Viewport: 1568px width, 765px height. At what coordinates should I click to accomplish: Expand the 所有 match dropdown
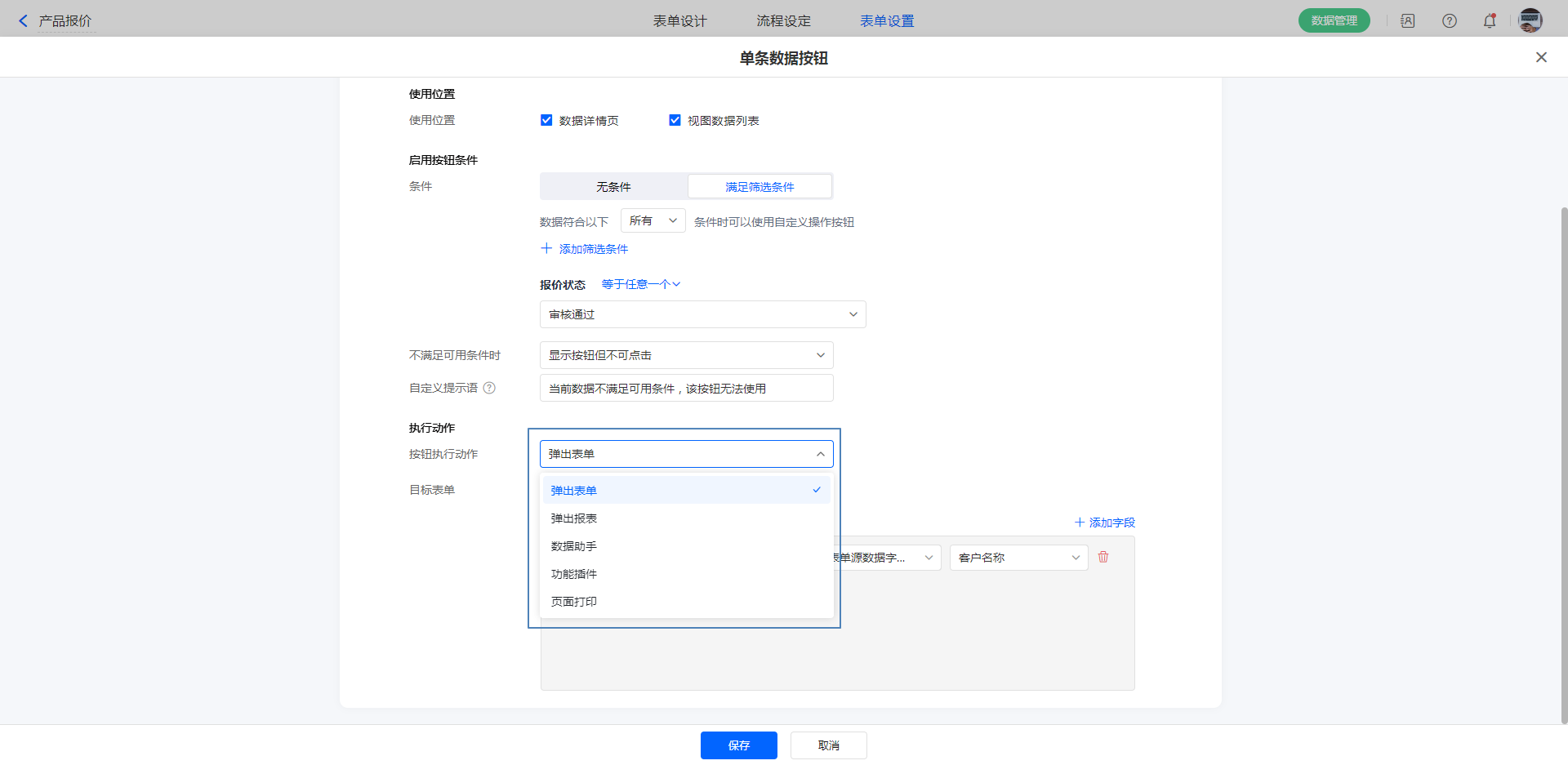[653, 220]
